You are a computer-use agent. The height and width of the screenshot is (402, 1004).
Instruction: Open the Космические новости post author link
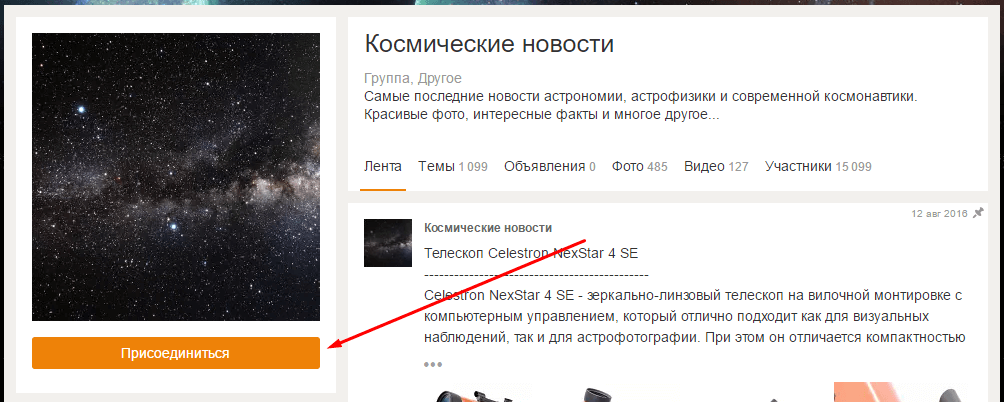tap(488, 228)
